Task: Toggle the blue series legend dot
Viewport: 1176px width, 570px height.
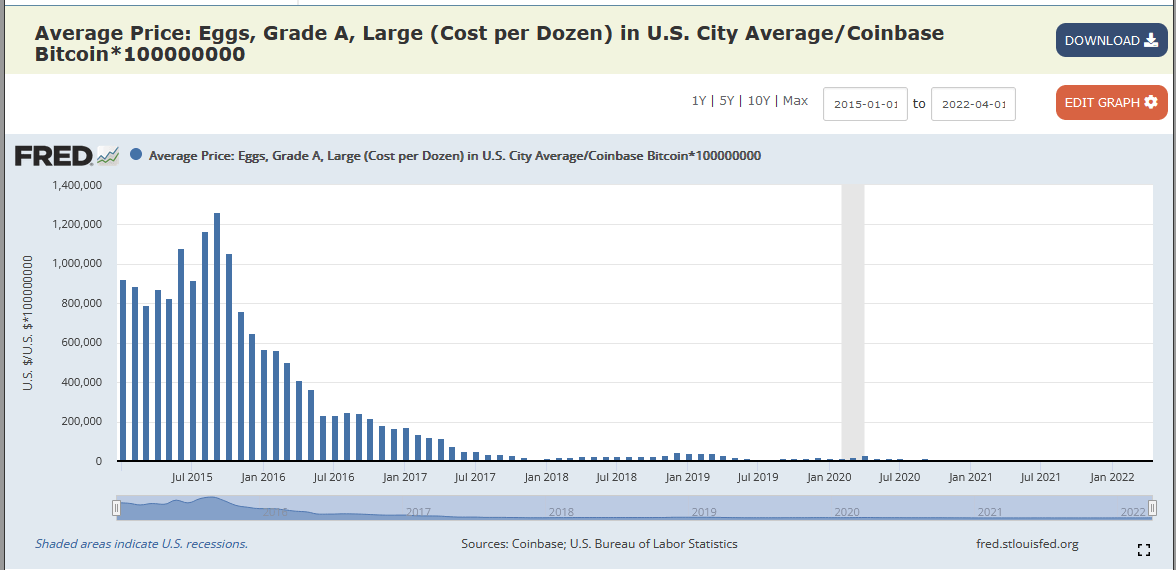Action: (136, 155)
